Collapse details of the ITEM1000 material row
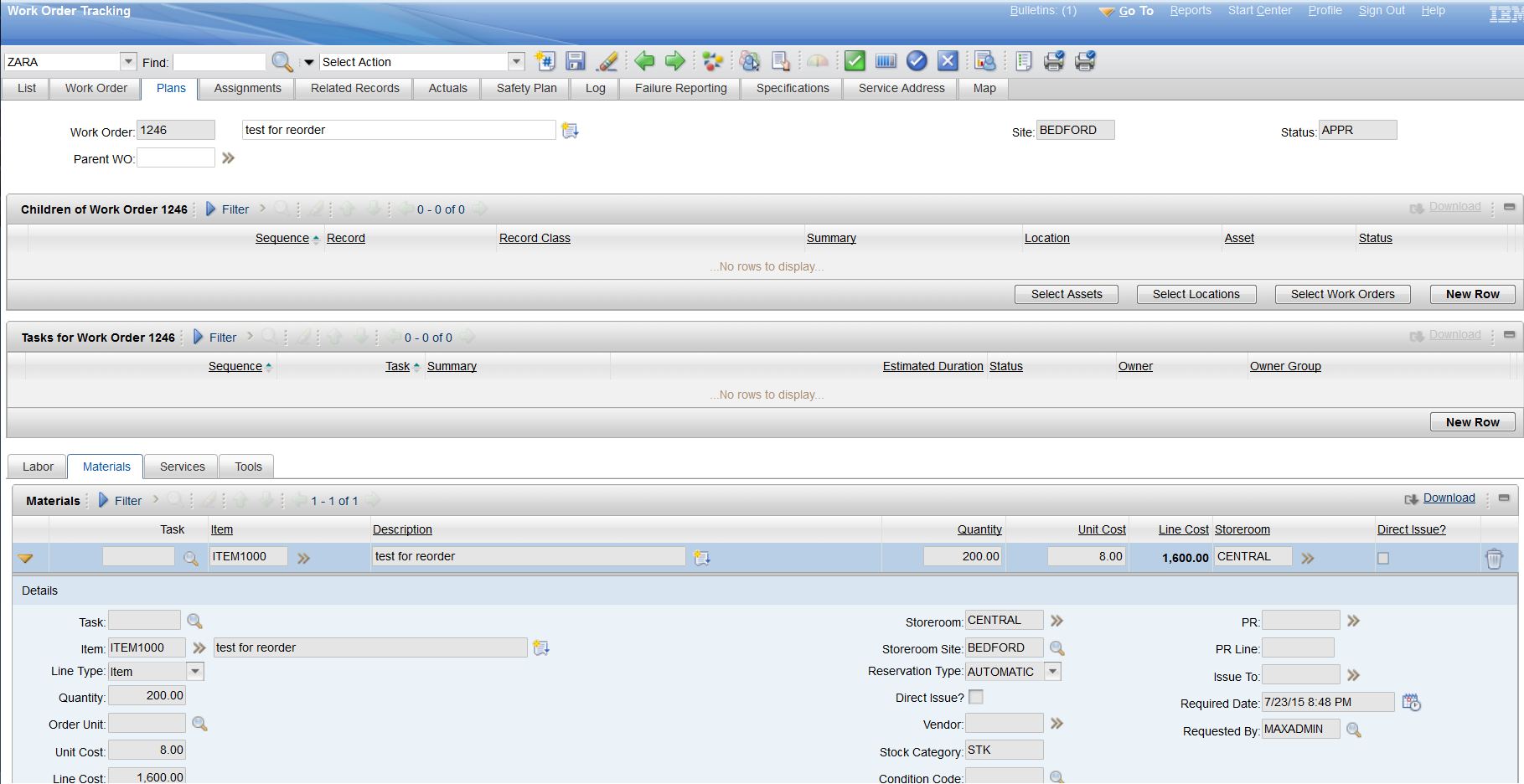Viewport: 1524px width, 784px height. point(25,559)
